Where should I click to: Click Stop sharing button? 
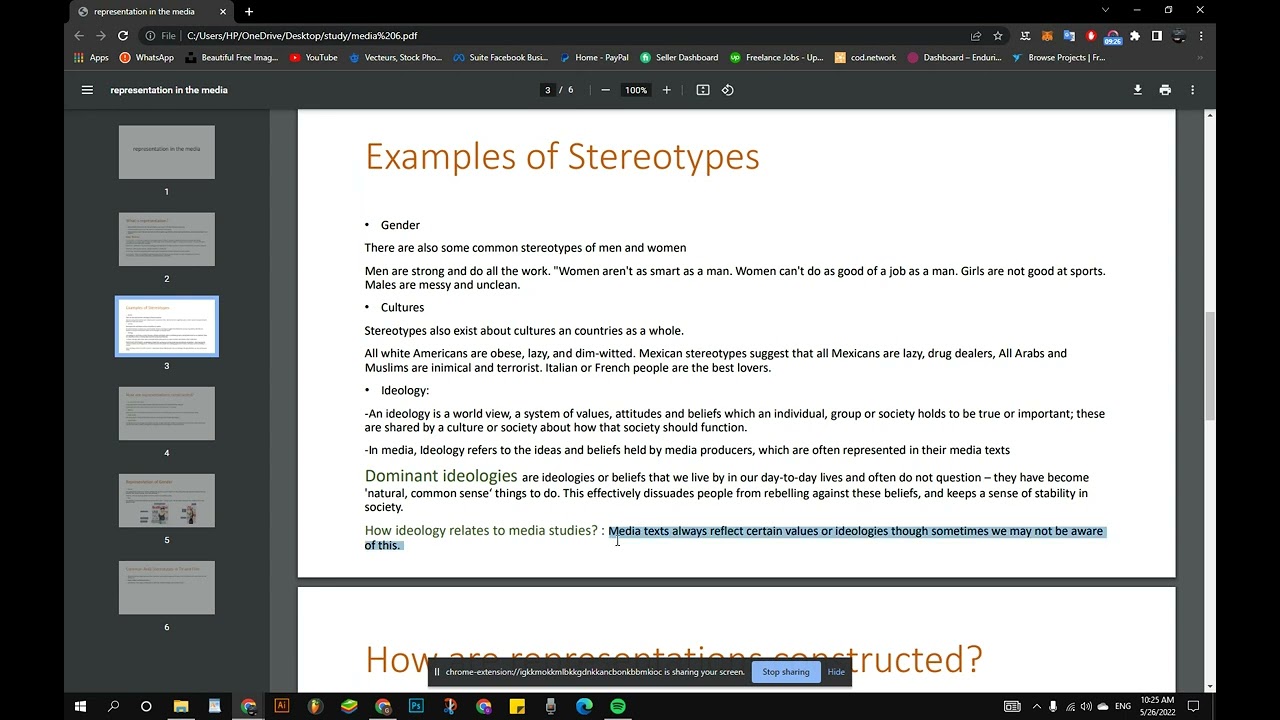coord(786,672)
